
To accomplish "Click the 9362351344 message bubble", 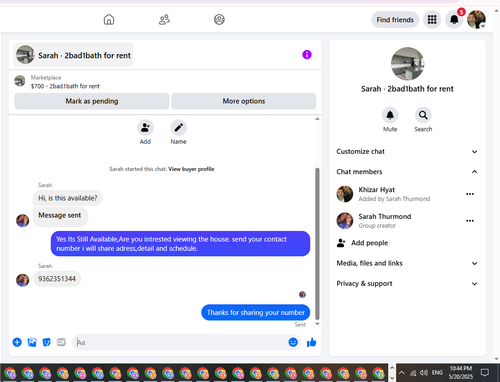I will pyautogui.click(x=57, y=279).
